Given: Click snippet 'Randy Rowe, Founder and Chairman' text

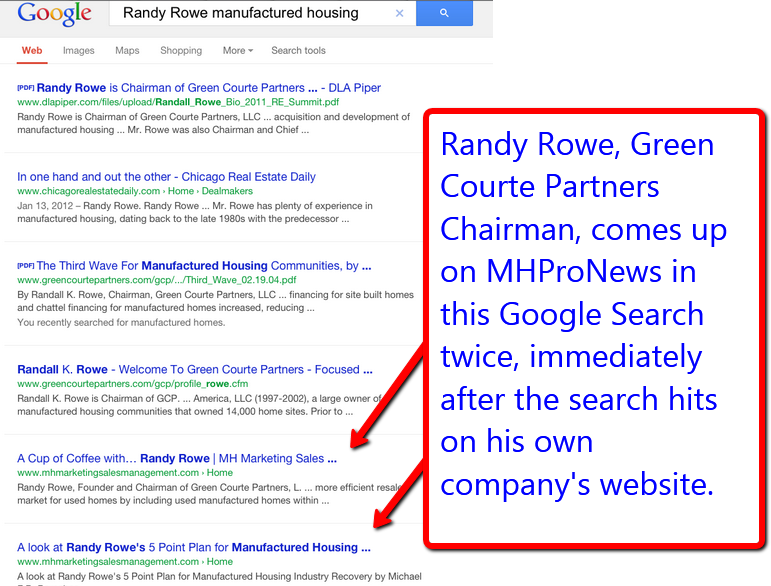Looking at the screenshot, I should pyautogui.click(x=209, y=494).
